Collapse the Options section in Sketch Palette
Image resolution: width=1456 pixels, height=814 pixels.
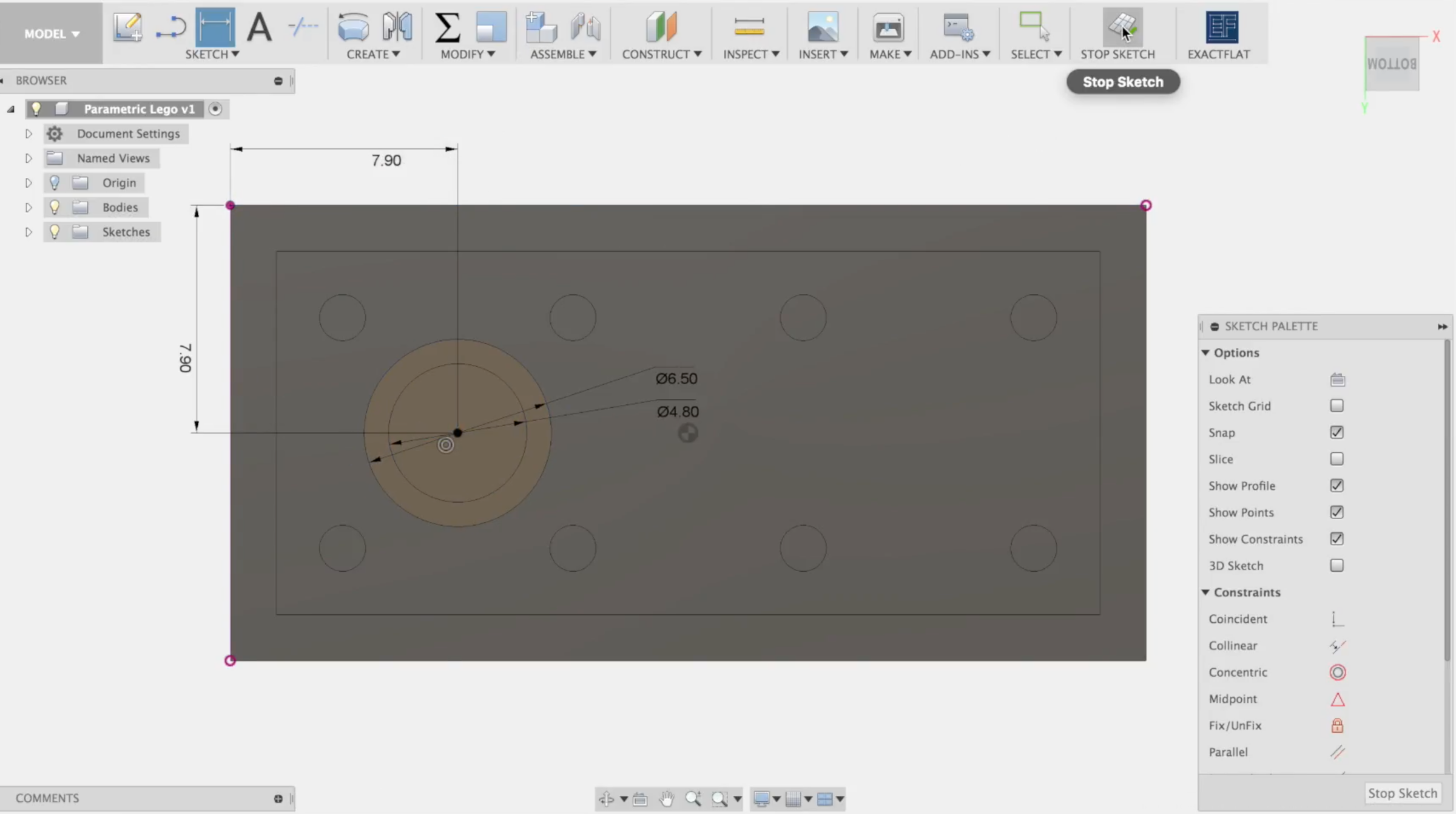1206,352
